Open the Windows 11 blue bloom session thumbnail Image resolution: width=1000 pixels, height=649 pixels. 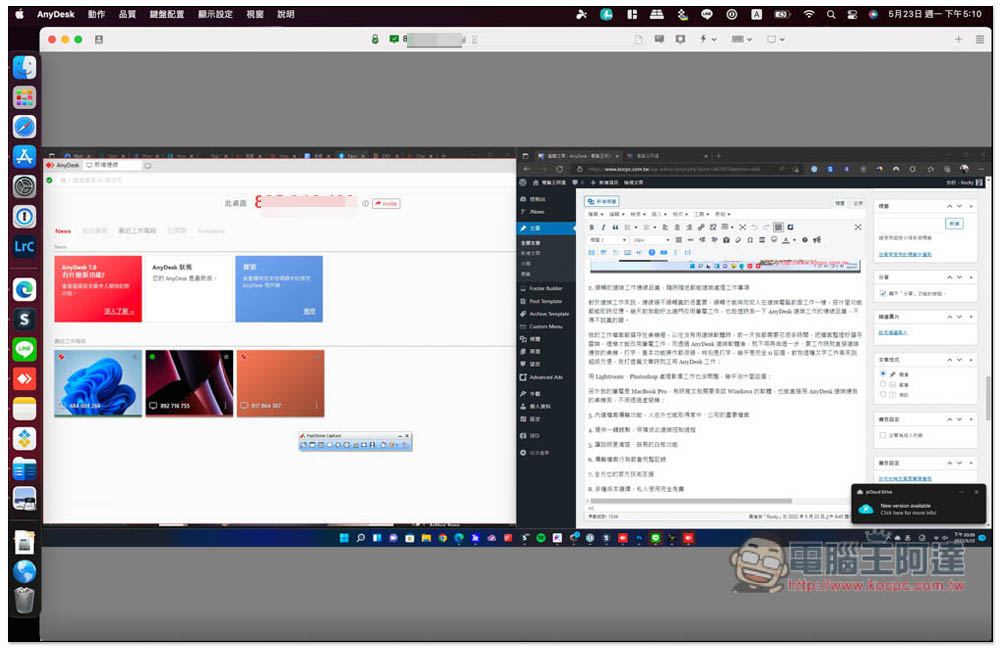point(98,383)
